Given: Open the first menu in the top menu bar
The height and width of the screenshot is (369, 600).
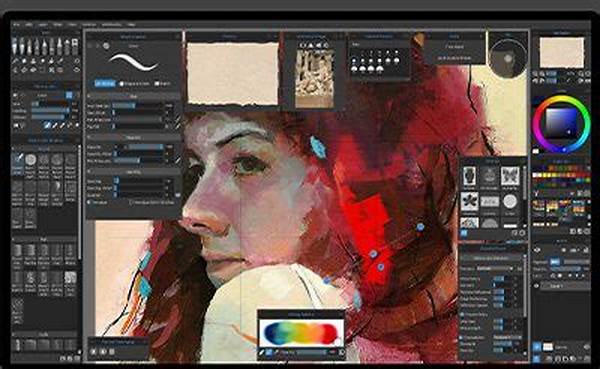Looking at the screenshot, I should (16, 24).
